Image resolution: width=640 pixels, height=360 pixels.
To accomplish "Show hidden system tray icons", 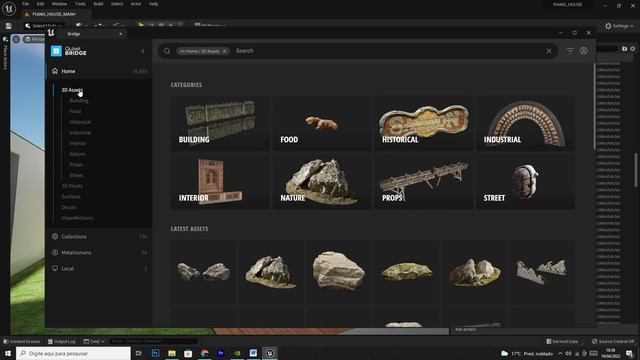I will tap(560, 353).
